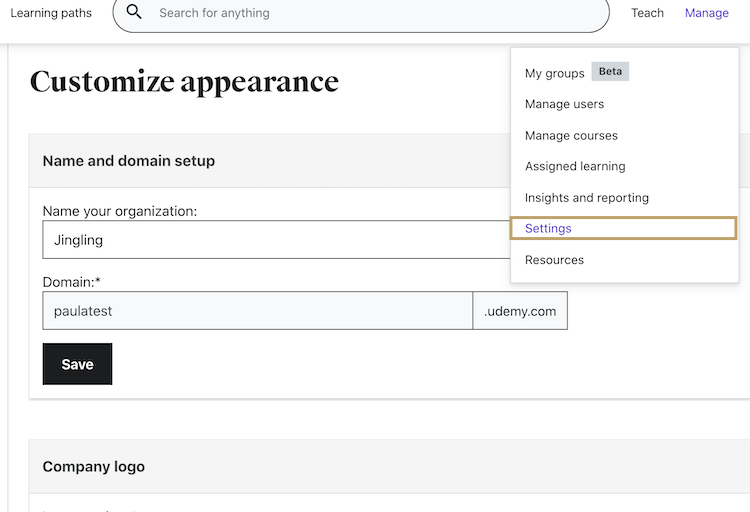
Task: Choose Manage courses from the dropdown
Action: tap(571, 135)
